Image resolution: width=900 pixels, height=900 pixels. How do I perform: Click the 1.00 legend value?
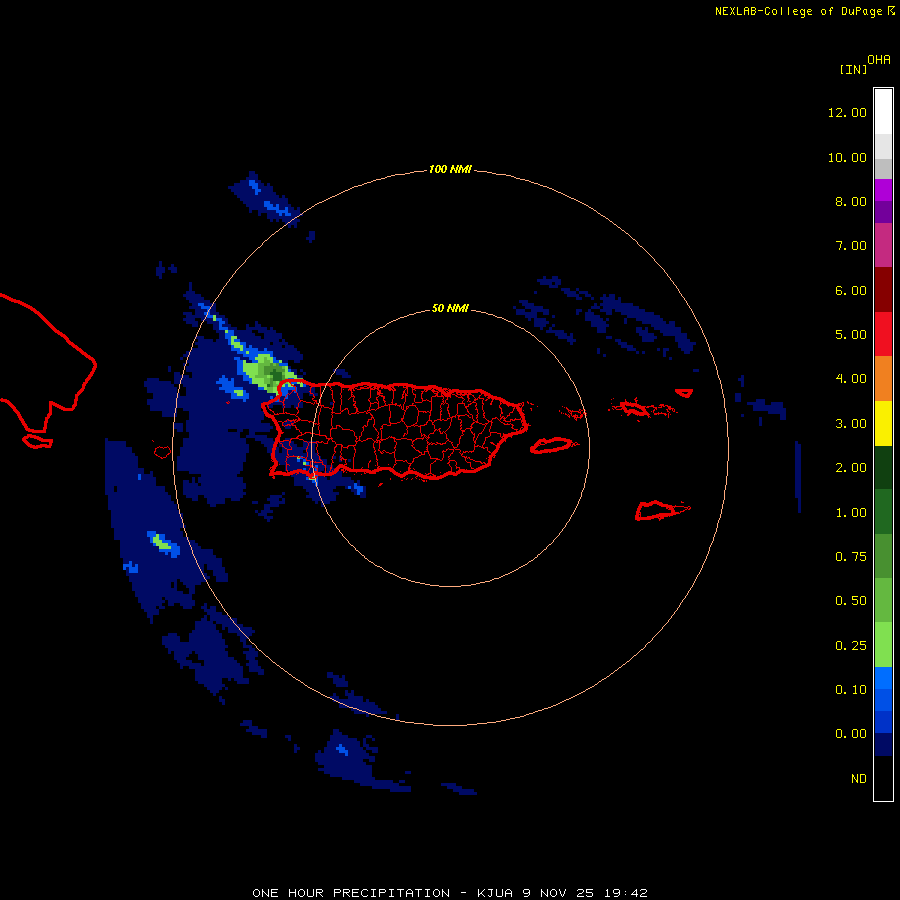point(851,513)
